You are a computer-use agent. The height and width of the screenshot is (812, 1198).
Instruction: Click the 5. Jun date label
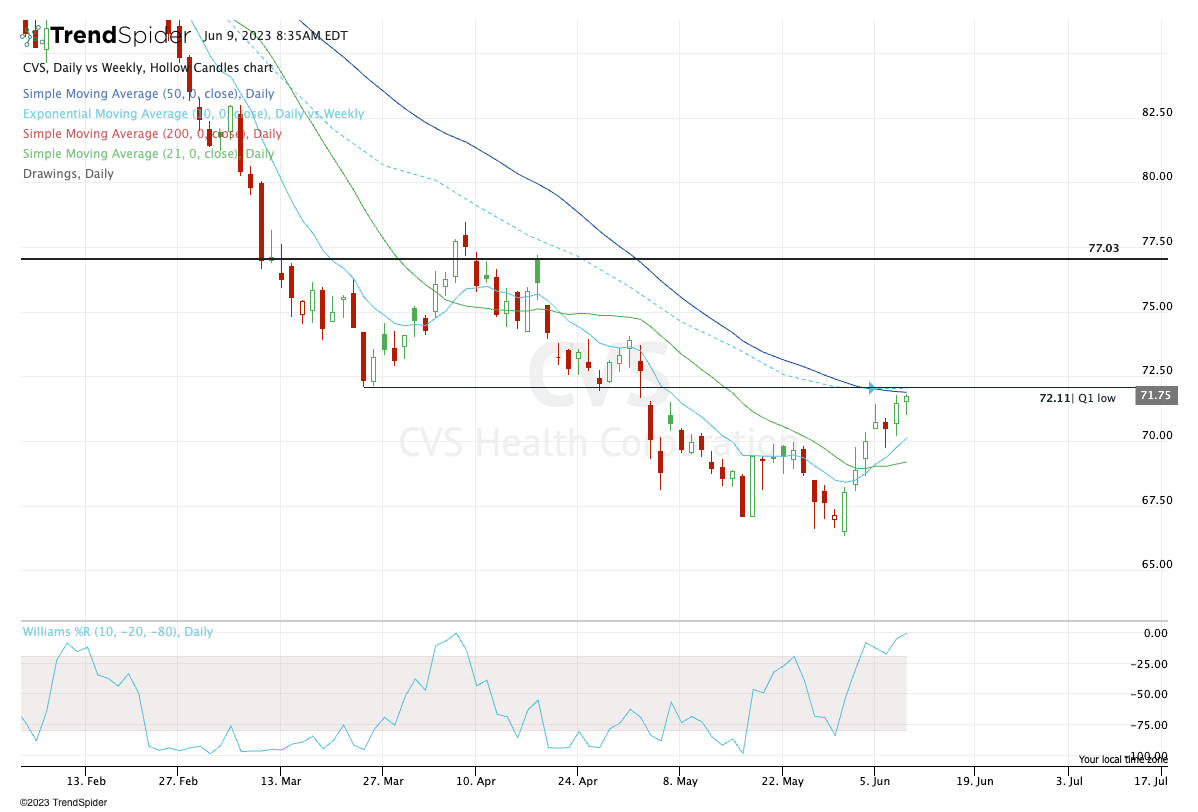click(875, 781)
